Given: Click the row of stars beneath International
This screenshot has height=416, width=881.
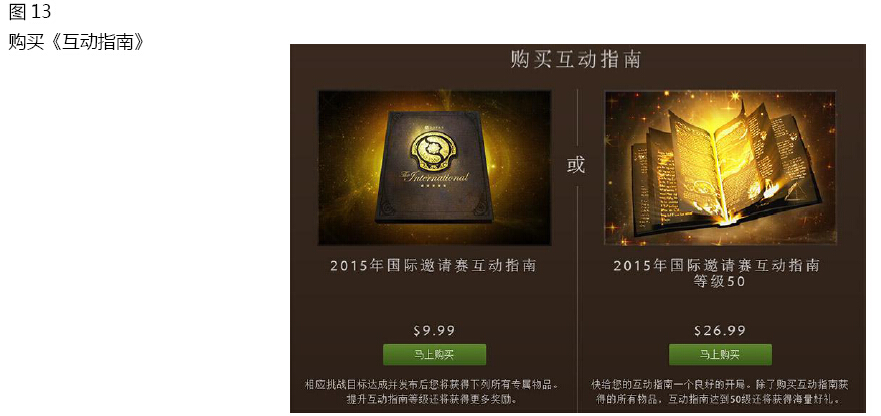Looking at the screenshot, I should pos(434,186).
